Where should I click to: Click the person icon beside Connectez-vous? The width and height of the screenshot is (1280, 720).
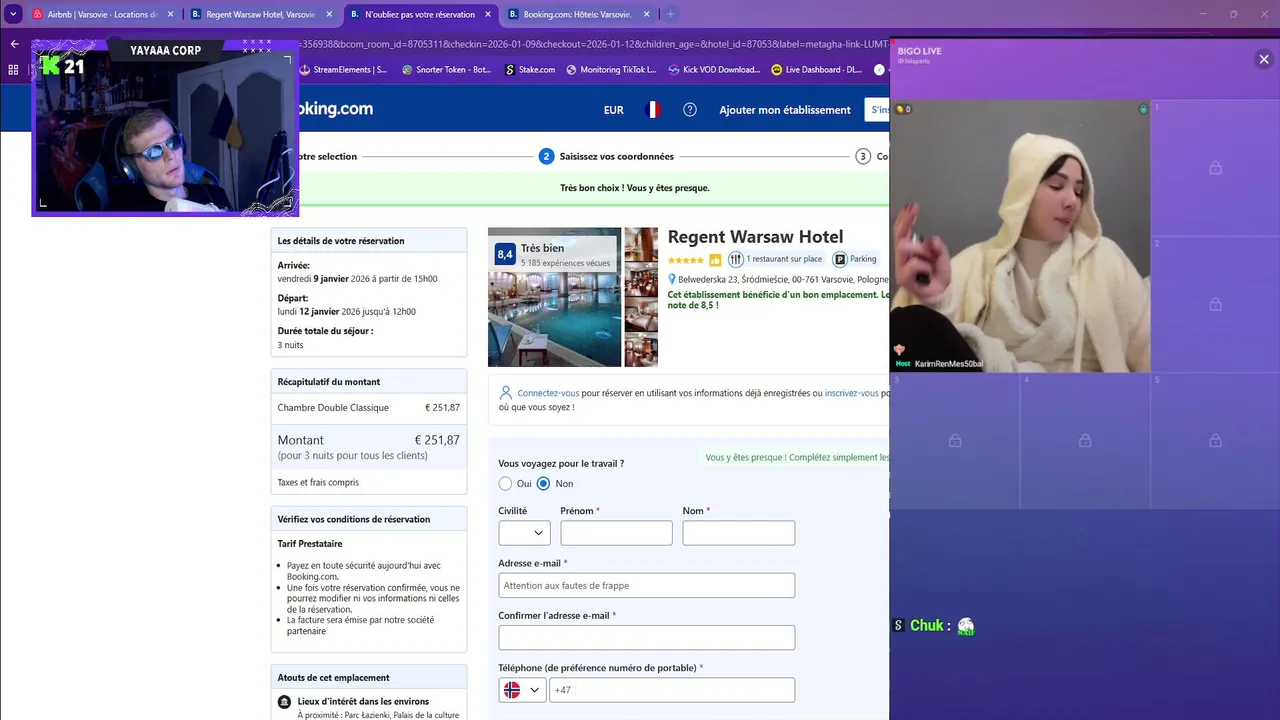coord(506,393)
